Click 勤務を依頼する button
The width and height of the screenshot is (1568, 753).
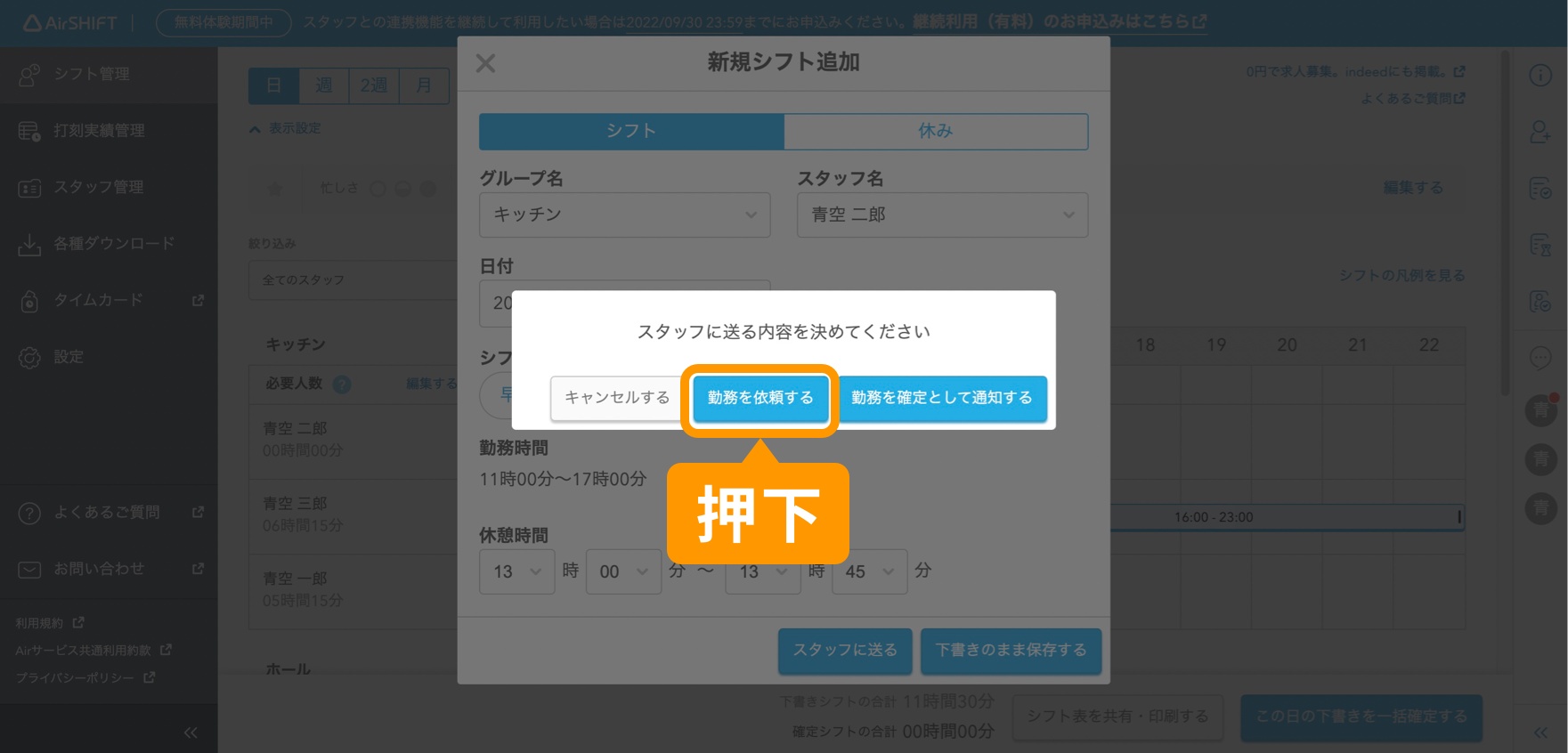tap(760, 398)
